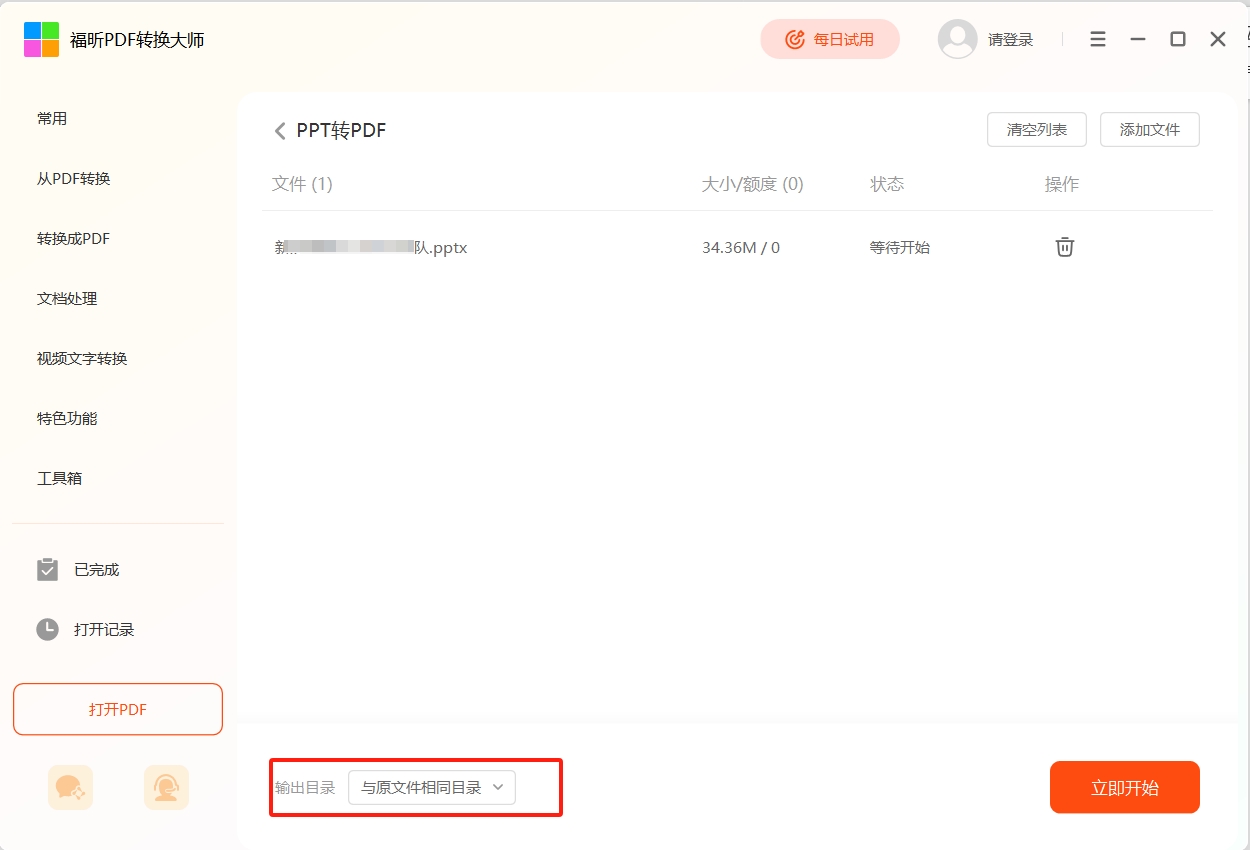
Task: Open the customer service headset icon
Action: click(166, 787)
